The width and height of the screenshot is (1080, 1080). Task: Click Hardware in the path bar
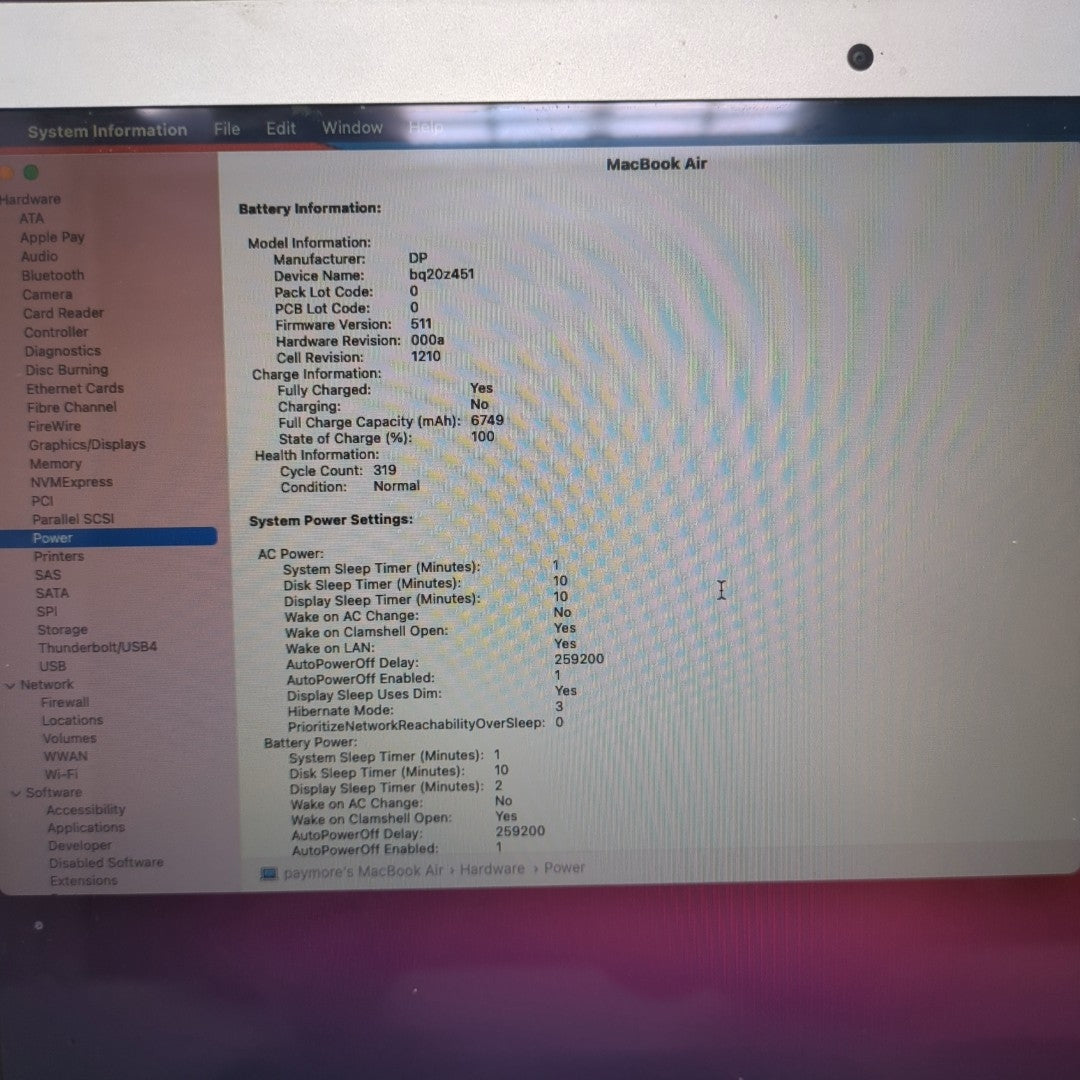click(x=492, y=869)
